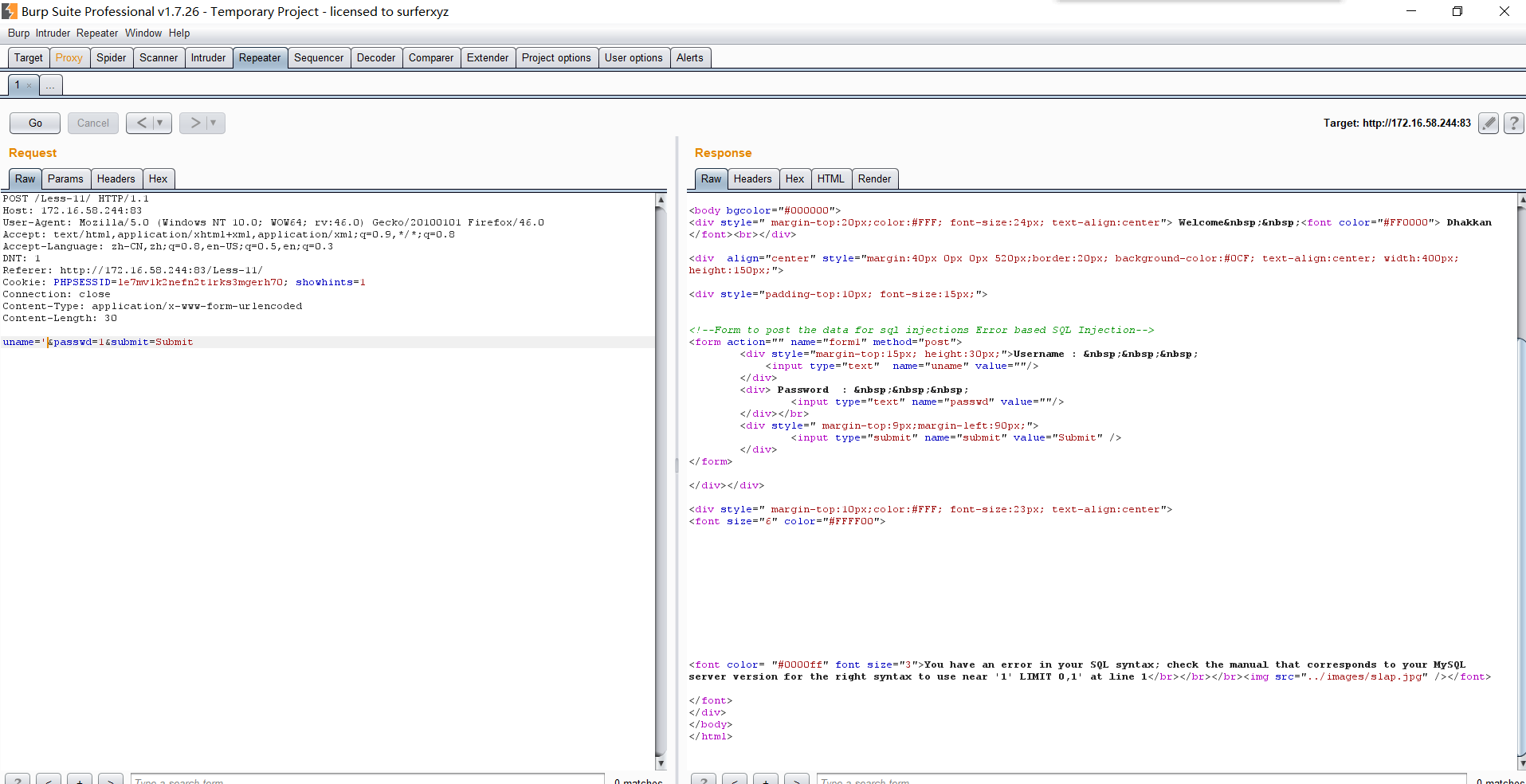Image resolution: width=1526 pixels, height=784 pixels.
Task: Jump to previous match in request search
Action: [x=49, y=778]
